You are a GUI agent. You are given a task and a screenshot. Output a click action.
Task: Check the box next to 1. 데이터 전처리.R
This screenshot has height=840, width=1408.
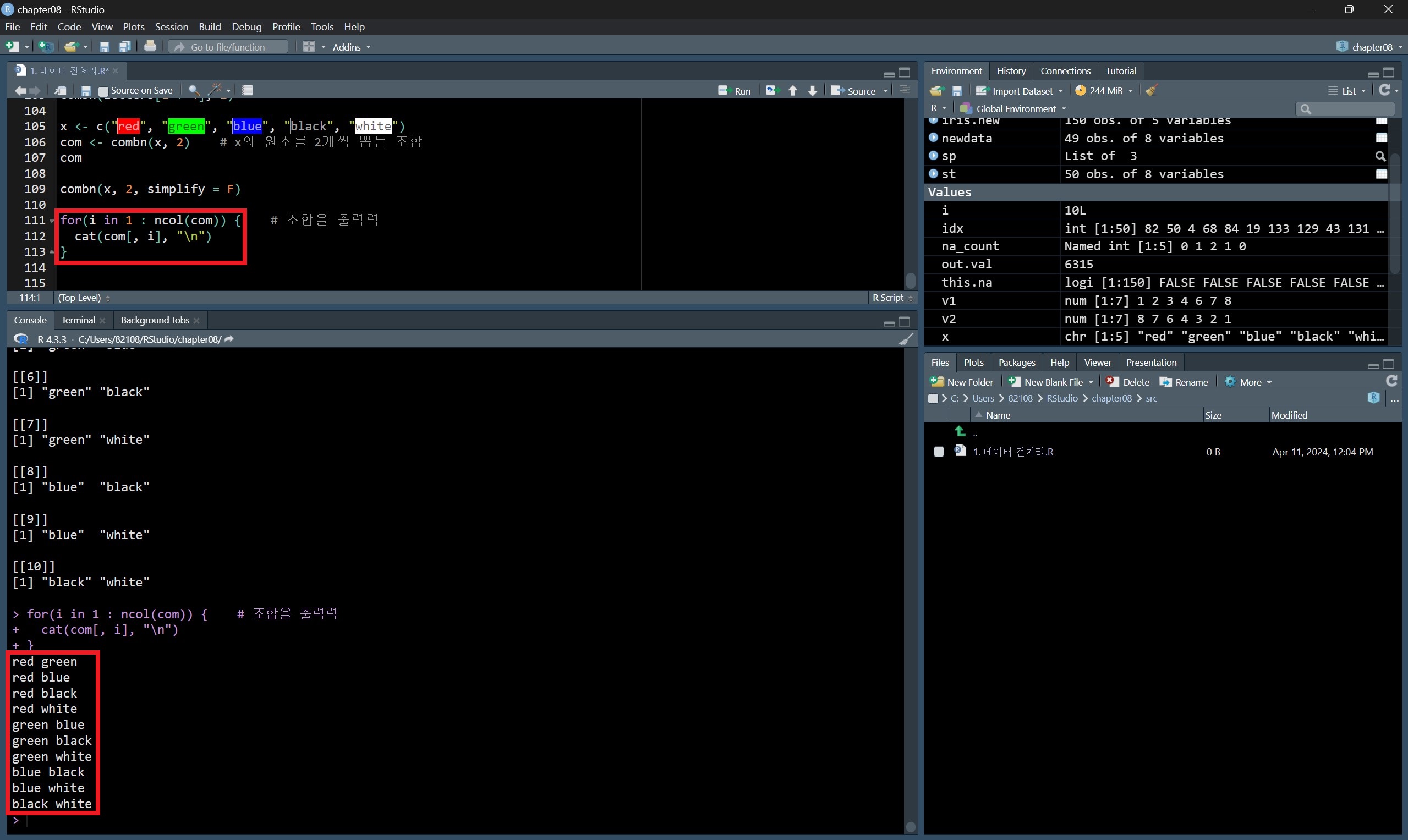(939, 452)
